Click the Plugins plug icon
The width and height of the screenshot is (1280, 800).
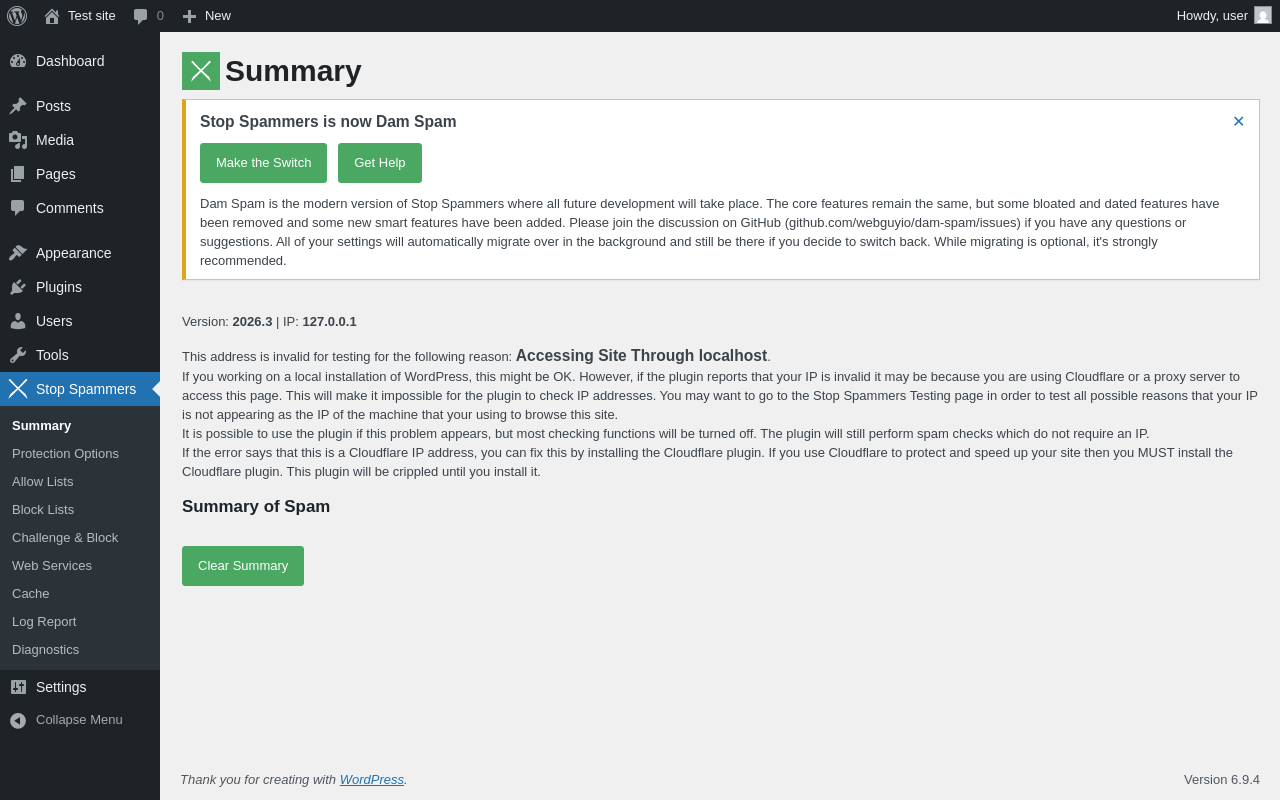[18, 287]
